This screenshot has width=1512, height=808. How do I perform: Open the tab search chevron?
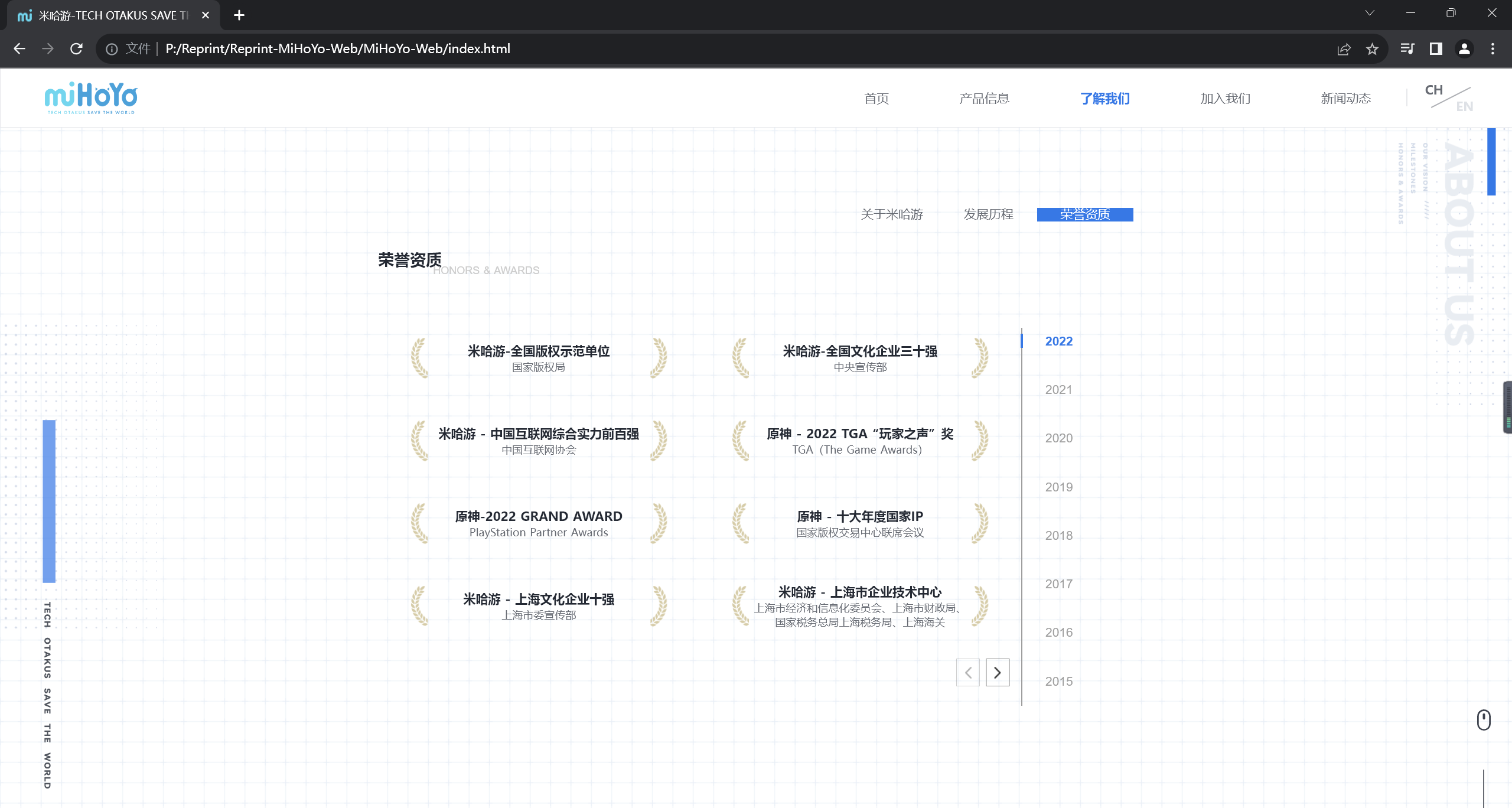[x=1370, y=13]
